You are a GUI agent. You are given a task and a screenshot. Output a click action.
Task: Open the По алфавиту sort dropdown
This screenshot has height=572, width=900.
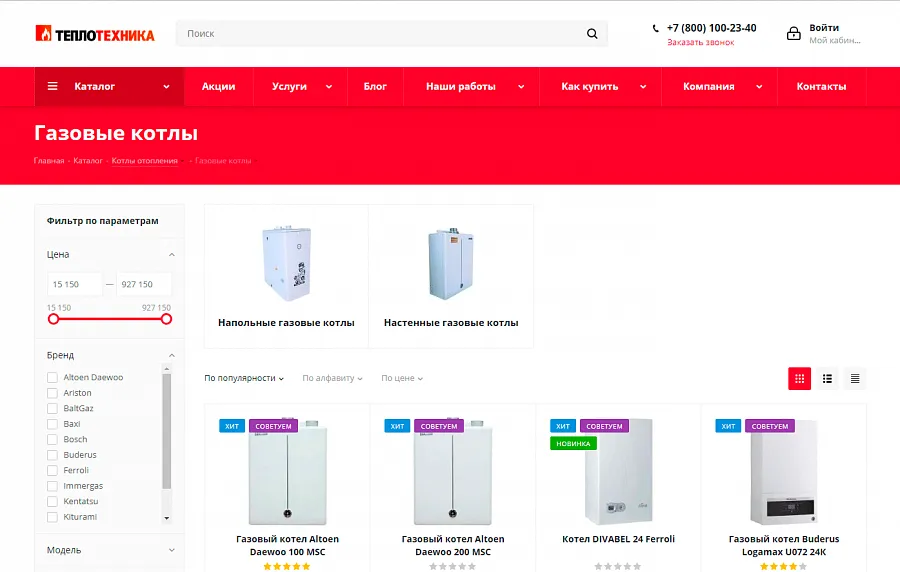[x=332, y=378]
